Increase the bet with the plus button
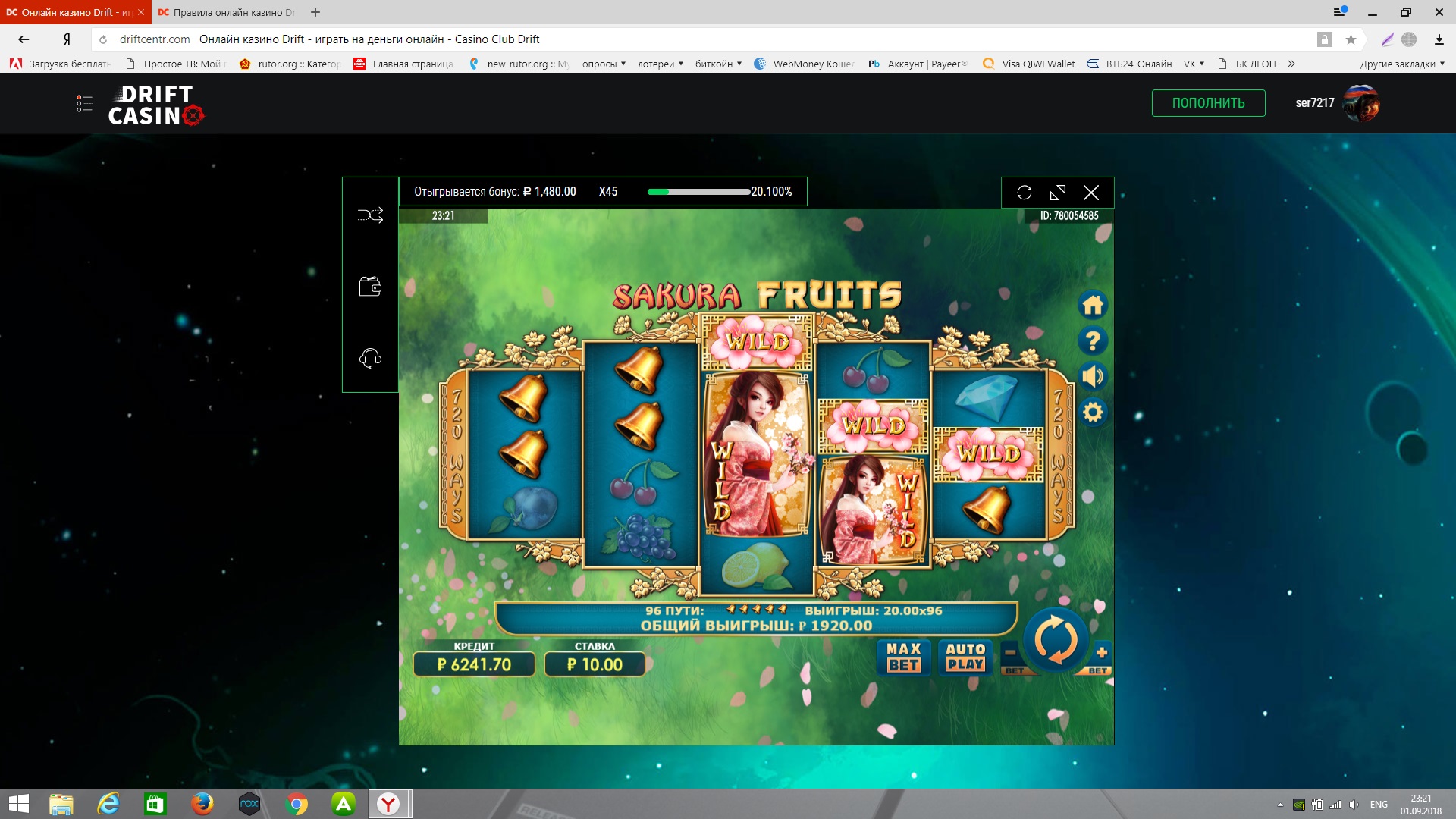Viewport: 1456px width, 819px height. pos(1101,653)
